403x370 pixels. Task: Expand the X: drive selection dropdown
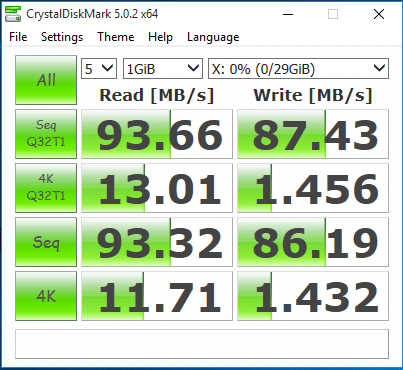point(298,69)
